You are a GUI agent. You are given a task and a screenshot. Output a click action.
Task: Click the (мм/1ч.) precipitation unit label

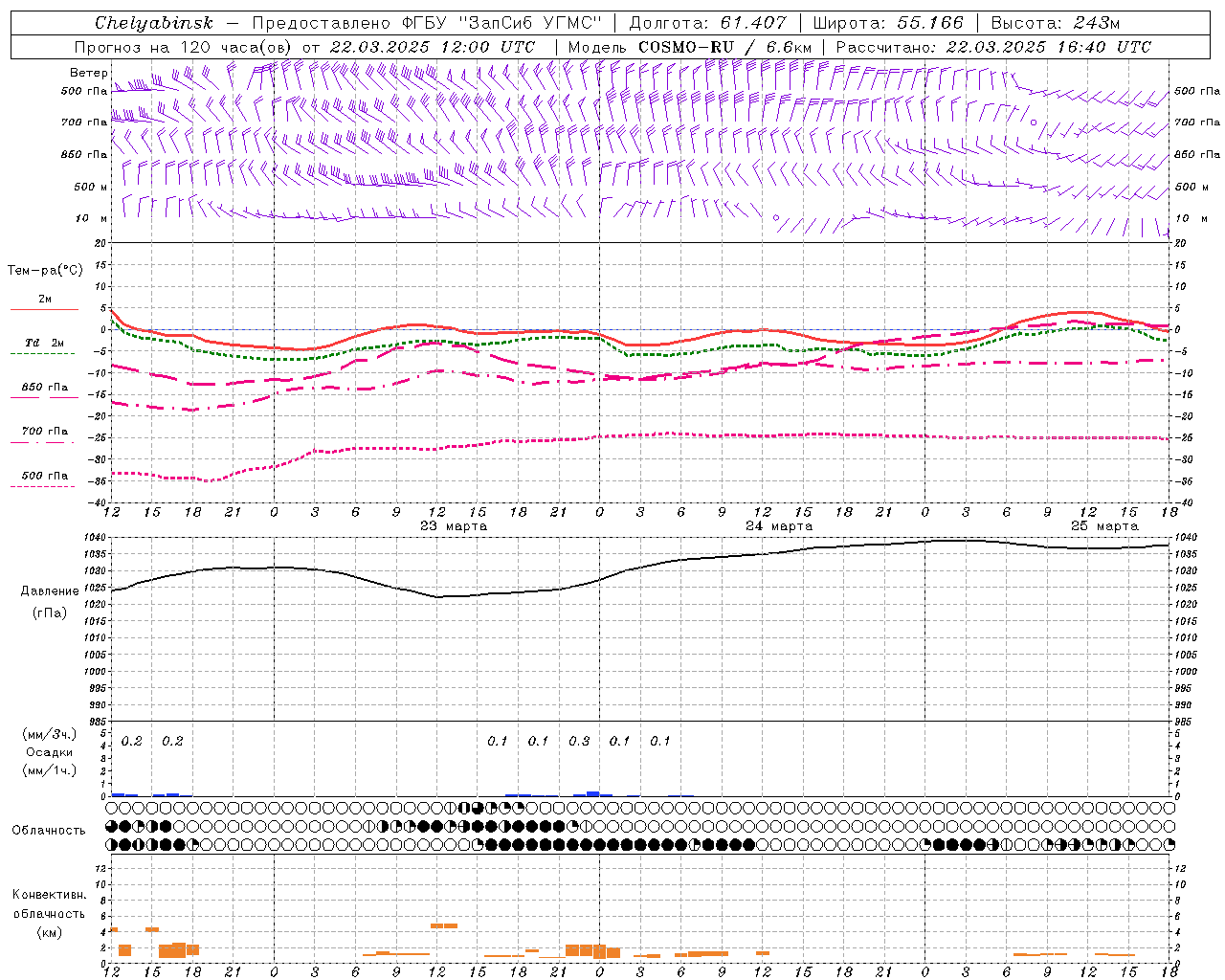(x=50, y=769)
